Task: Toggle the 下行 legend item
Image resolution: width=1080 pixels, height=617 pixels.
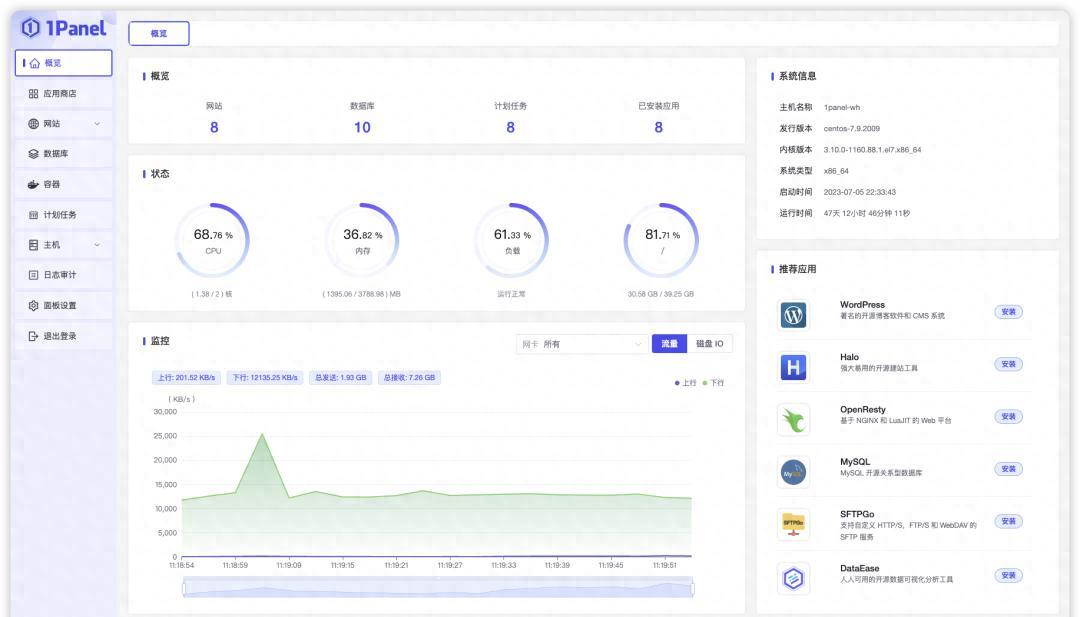Action: [x=713, y=383]
